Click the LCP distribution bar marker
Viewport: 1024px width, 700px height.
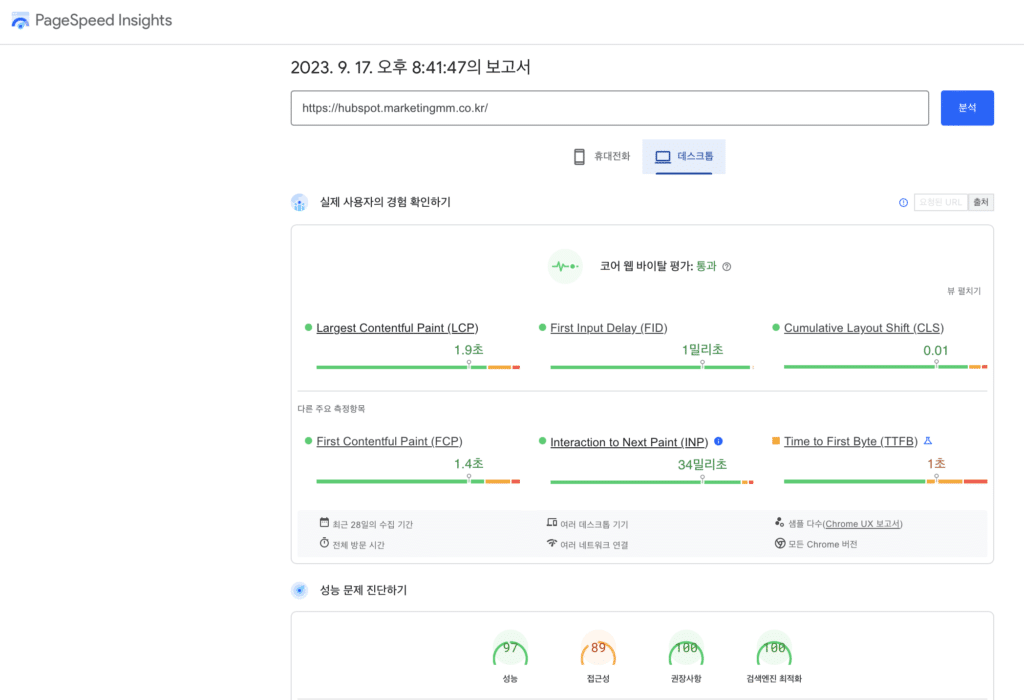point(469,364)
